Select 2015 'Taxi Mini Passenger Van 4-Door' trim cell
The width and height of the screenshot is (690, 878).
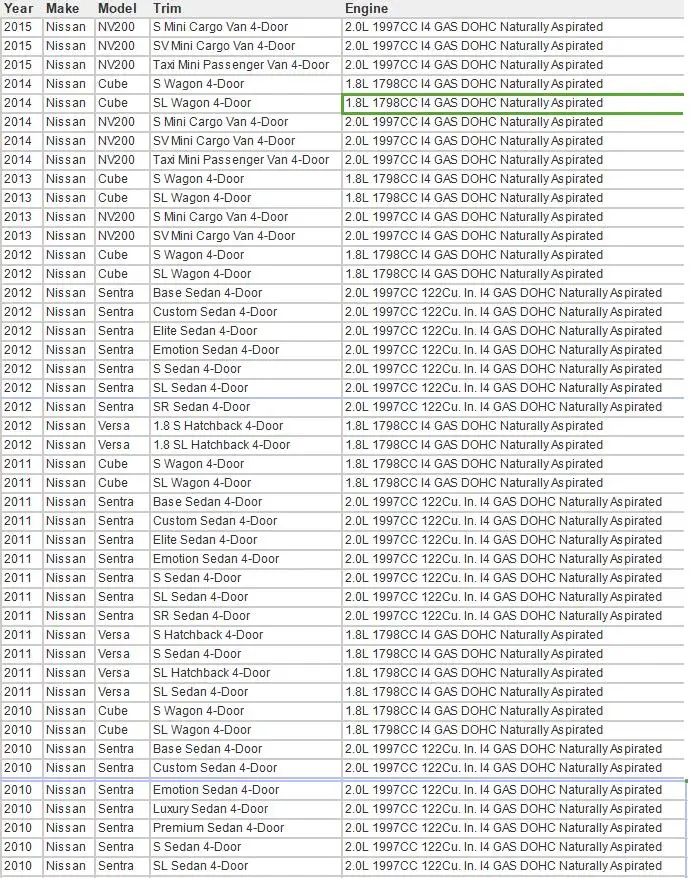tap(246, 65)
